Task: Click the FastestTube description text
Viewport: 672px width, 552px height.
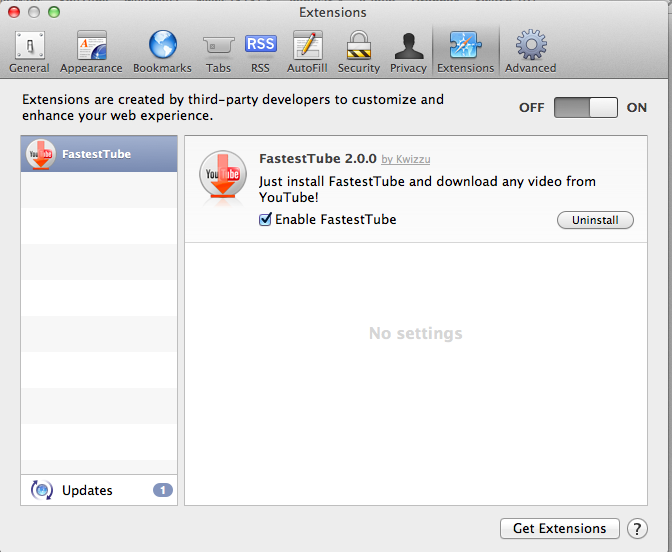Action: [x=427, y=189]
